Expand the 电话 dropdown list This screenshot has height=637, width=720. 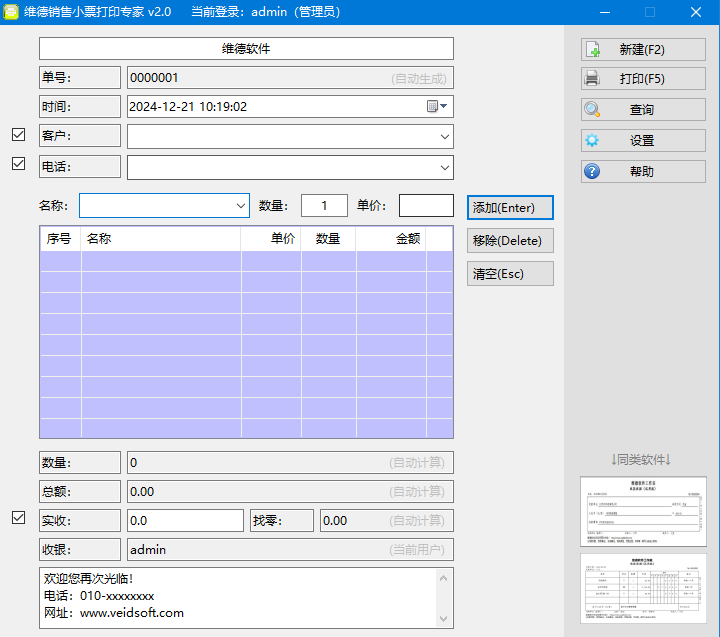click(x=444, y=167)
